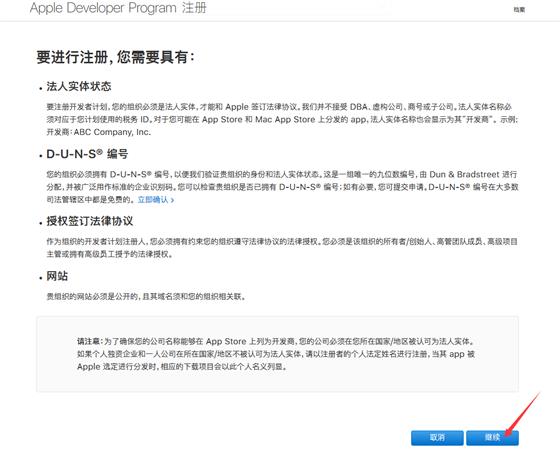Image resolution: width=560 pixels, height=450 pixels.
Task: Click the 继续 (Continue) button
Action: tap(492, 437)
